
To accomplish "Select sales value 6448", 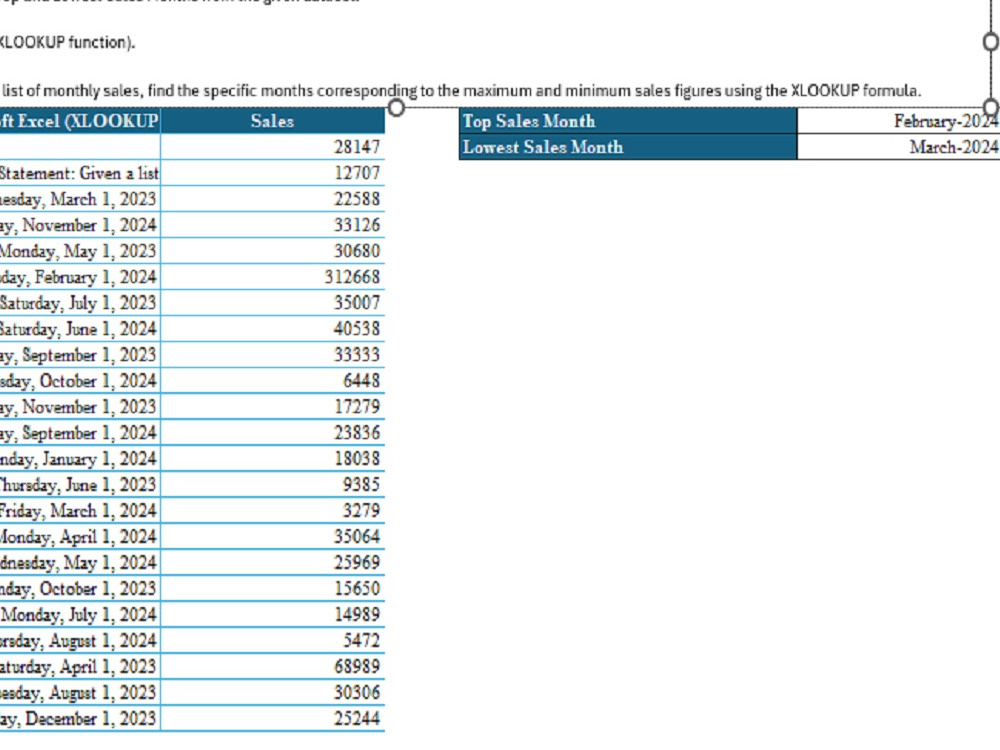I will tap(272, 381).
